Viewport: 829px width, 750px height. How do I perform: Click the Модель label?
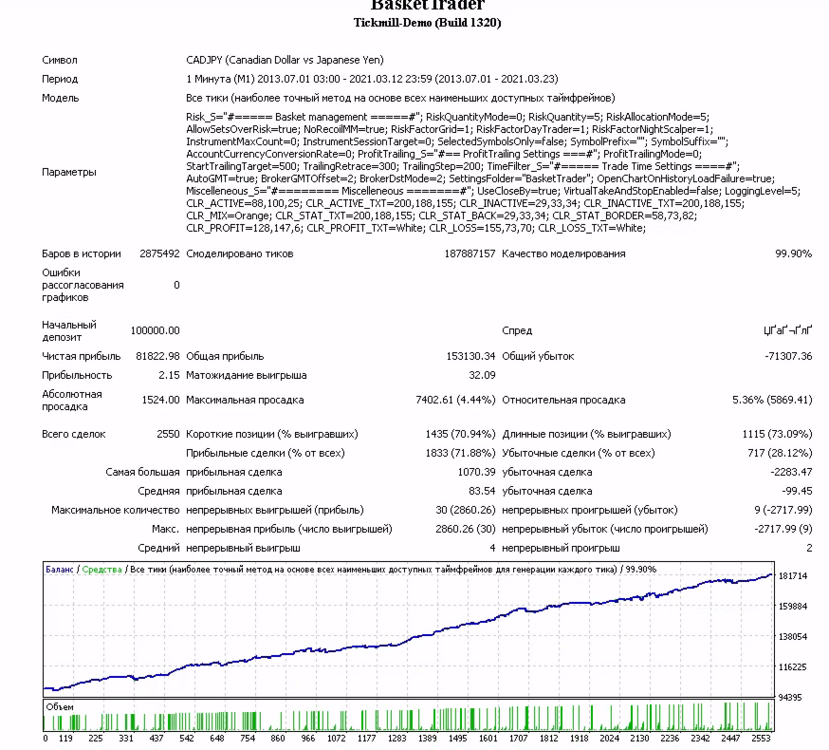click(60, 98)
